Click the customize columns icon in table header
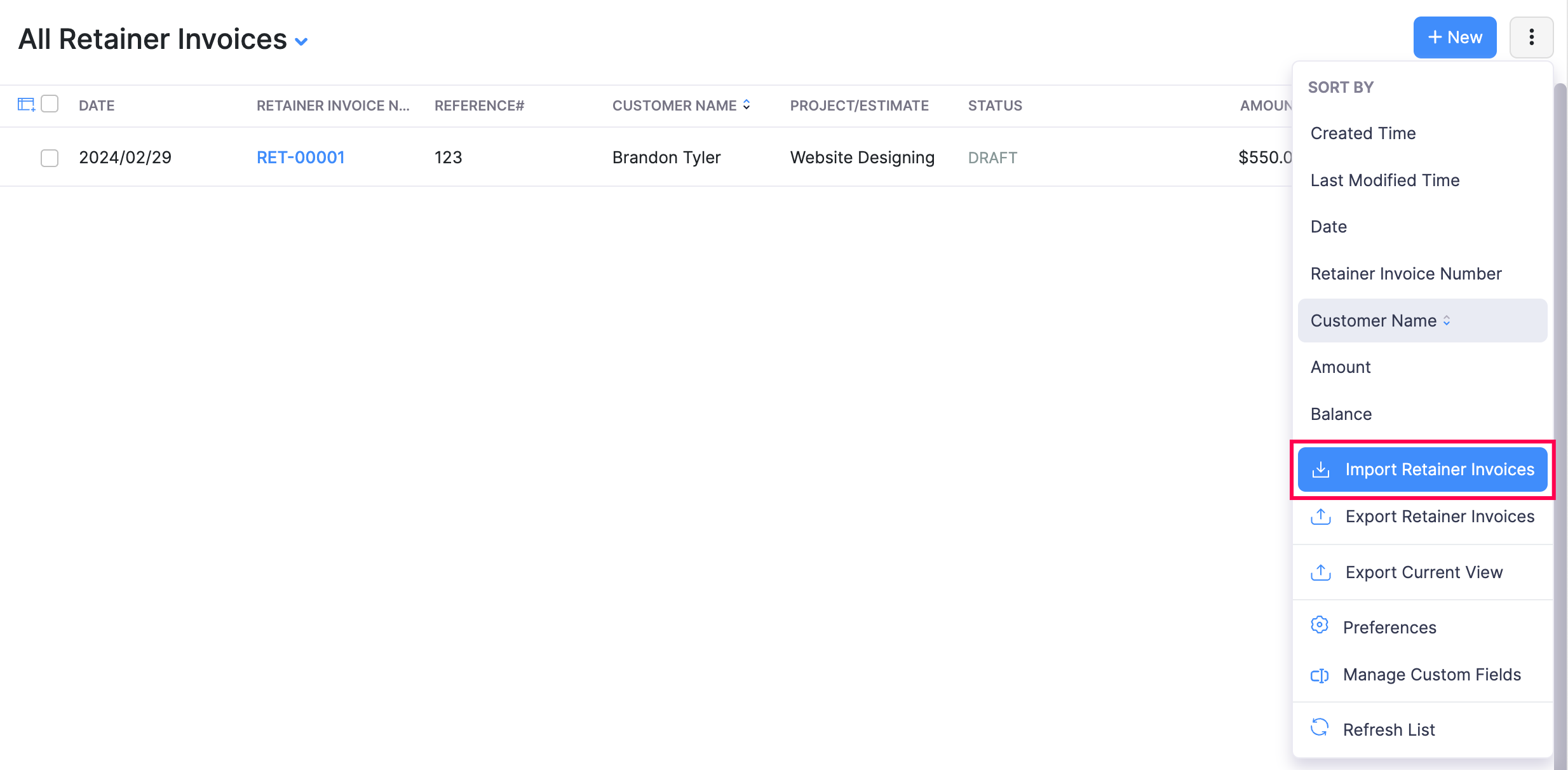Screen dimensions: 1568x770 pos(26,104)
